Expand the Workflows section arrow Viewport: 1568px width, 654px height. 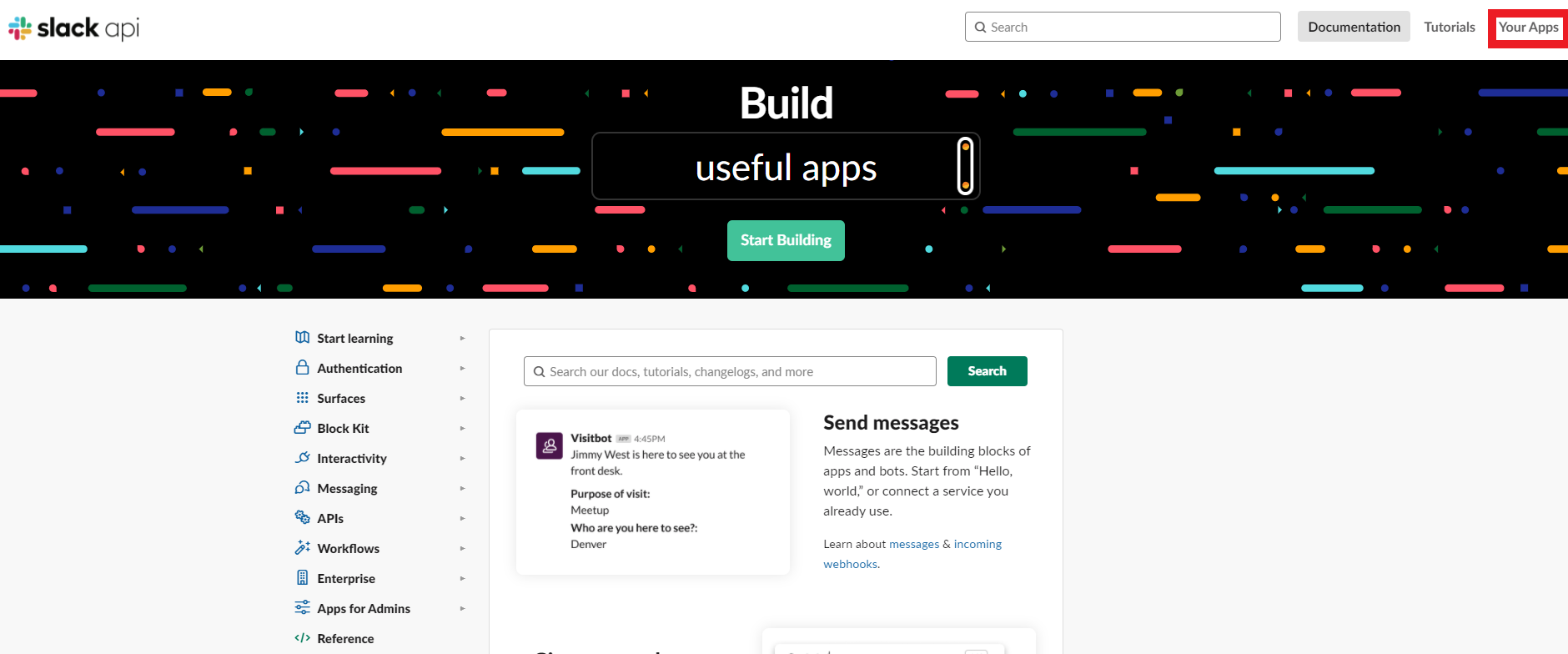point(462,548)
